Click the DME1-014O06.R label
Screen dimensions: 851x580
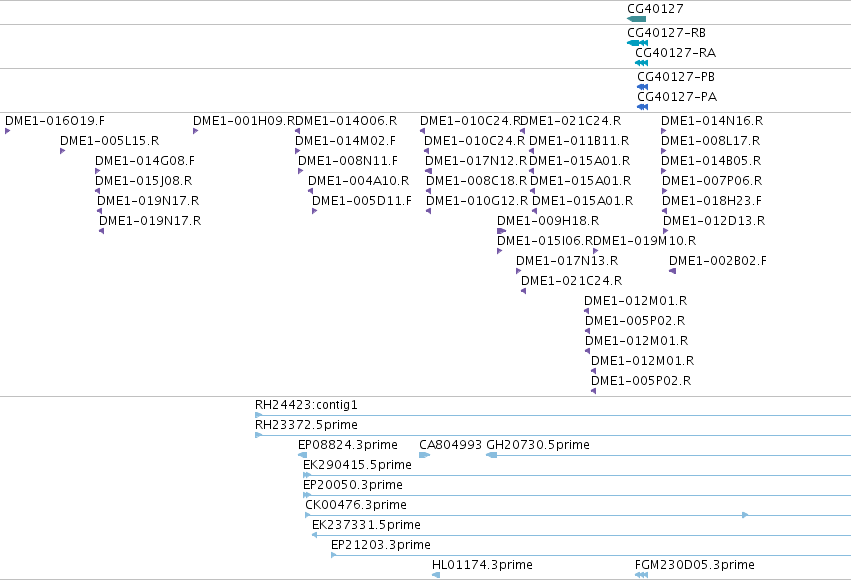click(x=346, y=120)
